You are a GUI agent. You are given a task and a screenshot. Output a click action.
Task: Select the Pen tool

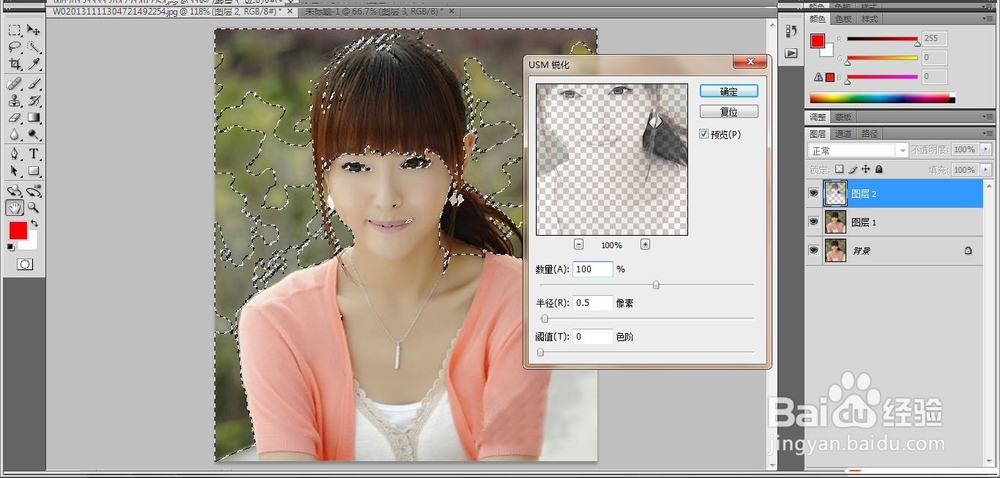15,154
